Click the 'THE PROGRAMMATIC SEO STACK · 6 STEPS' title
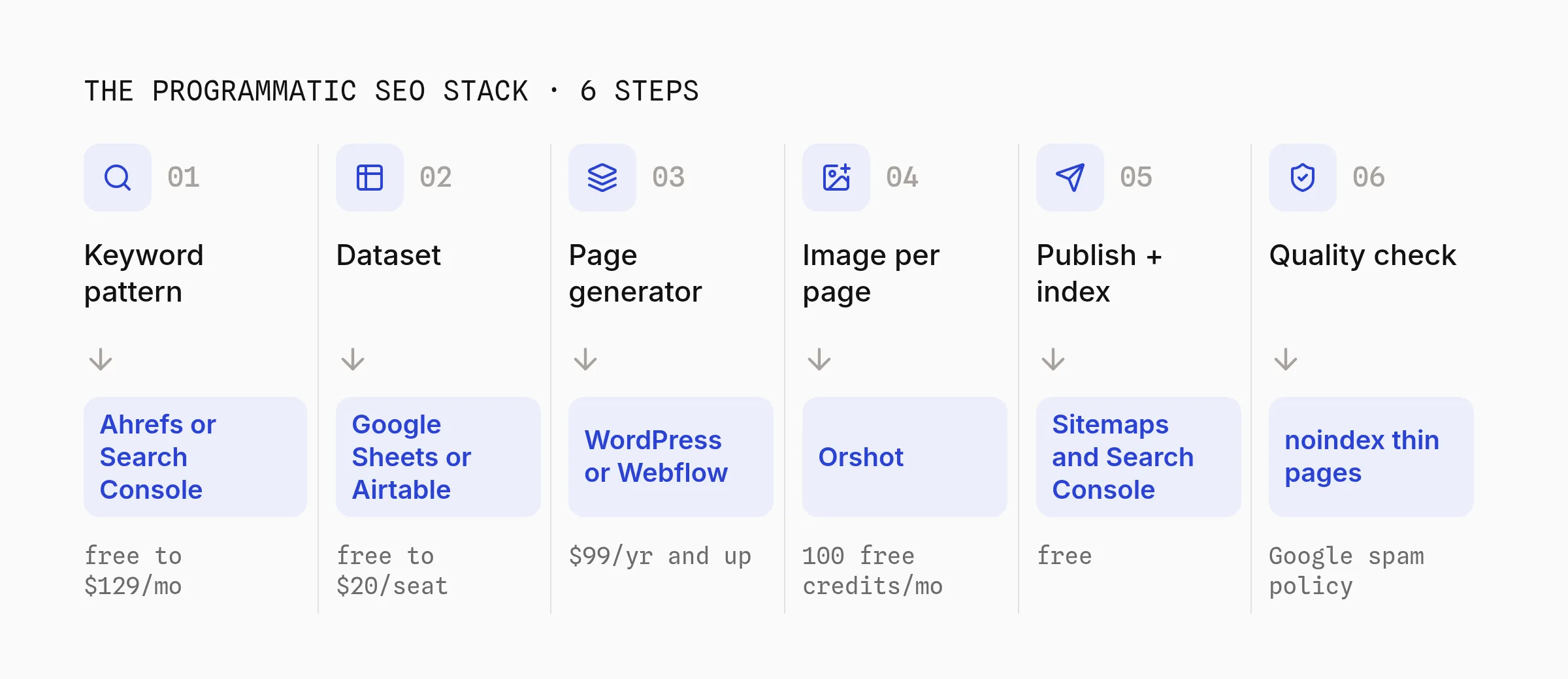This screenshot has width=1568, height=679. (x=392, y=91)
